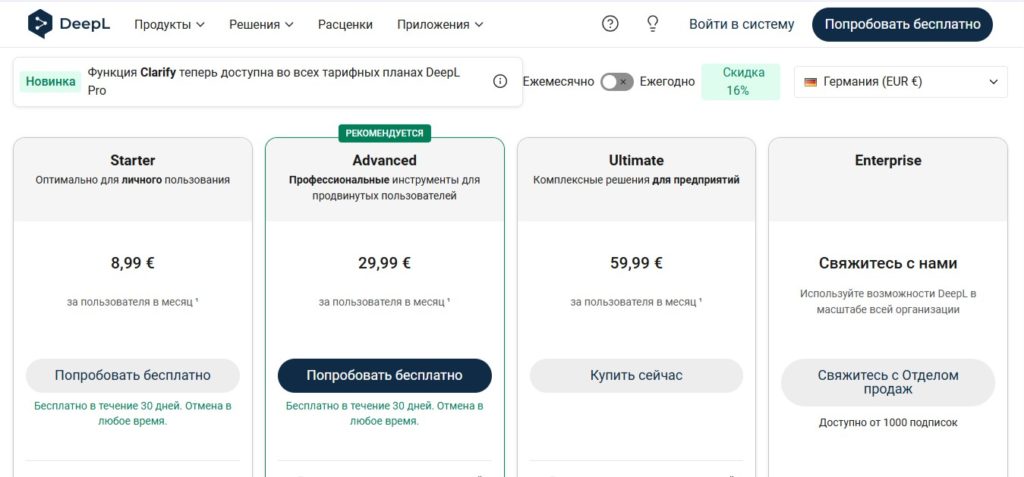Select the Ежемесячно billing label
Screen dimensions: 1024x477
(558, 82)
